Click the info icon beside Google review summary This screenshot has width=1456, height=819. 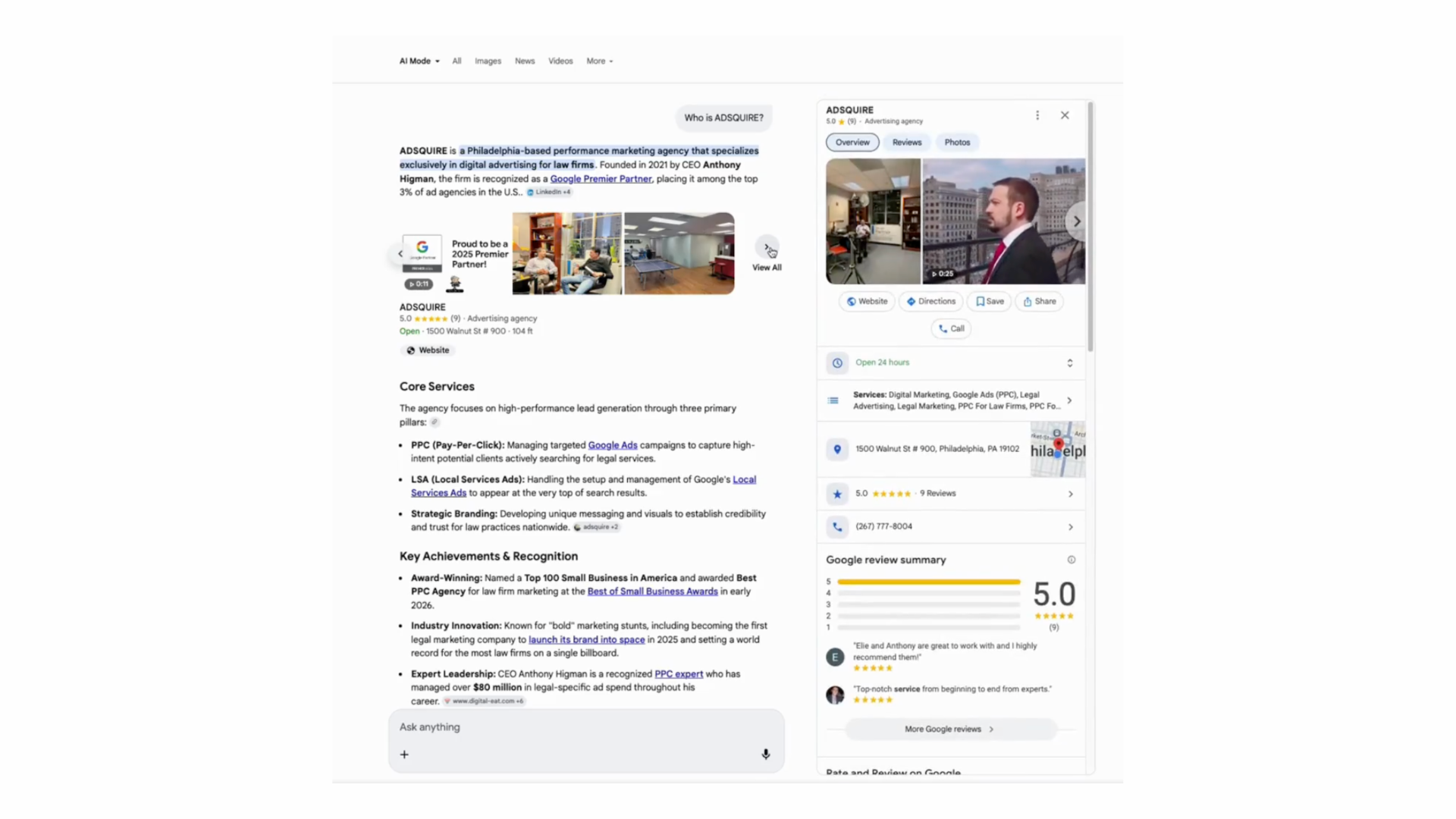point(1071,560)
